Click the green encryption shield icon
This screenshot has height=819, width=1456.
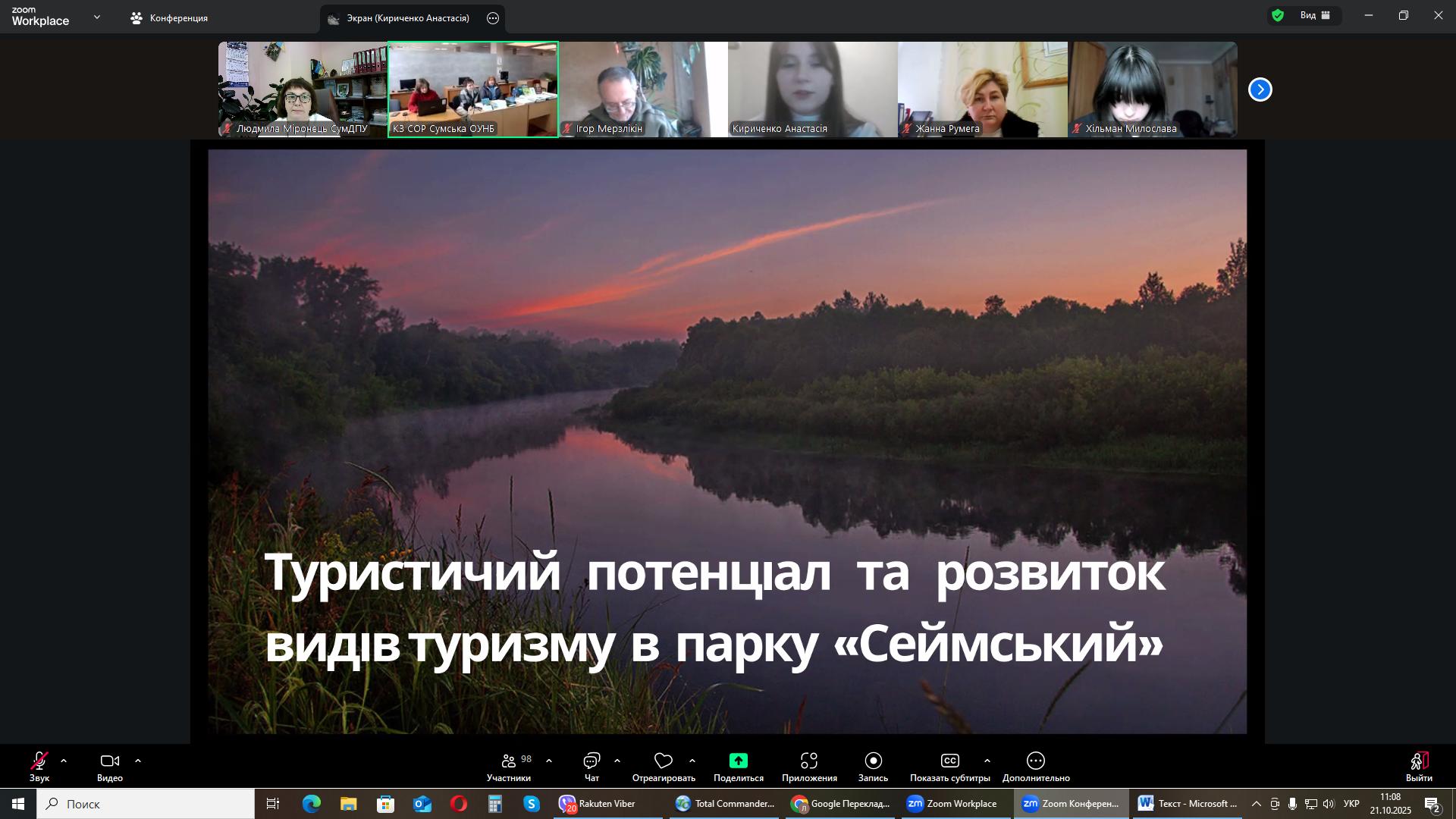pyautogui.click(x=1278, y=15)
